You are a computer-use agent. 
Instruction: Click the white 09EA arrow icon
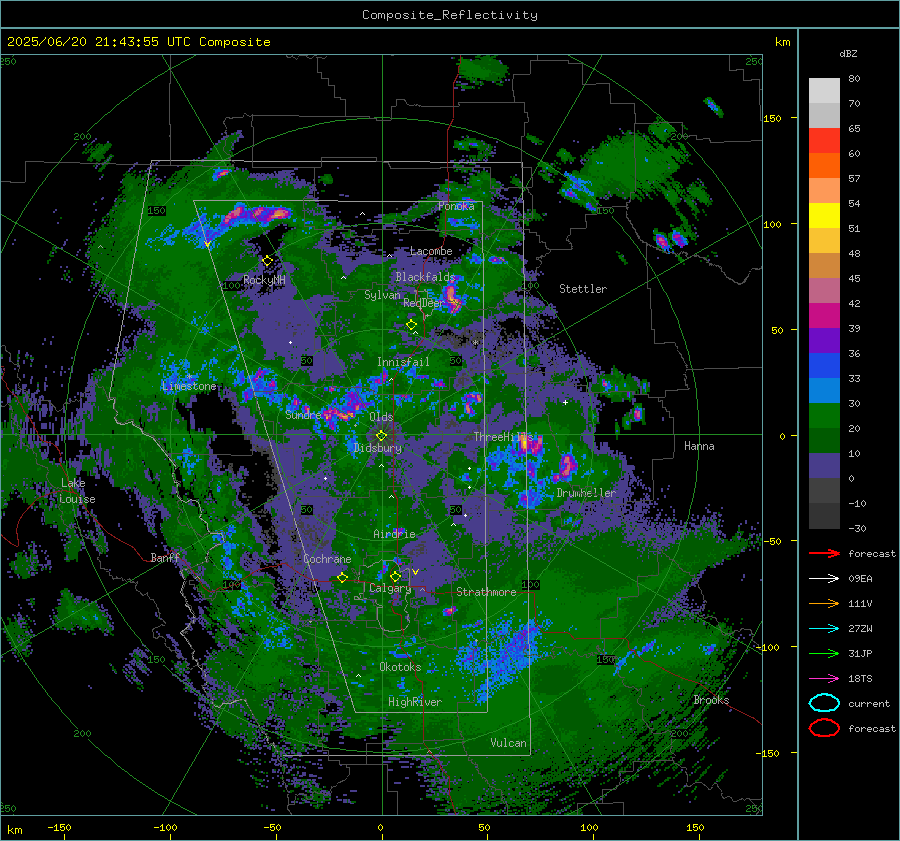click(824, 578)
